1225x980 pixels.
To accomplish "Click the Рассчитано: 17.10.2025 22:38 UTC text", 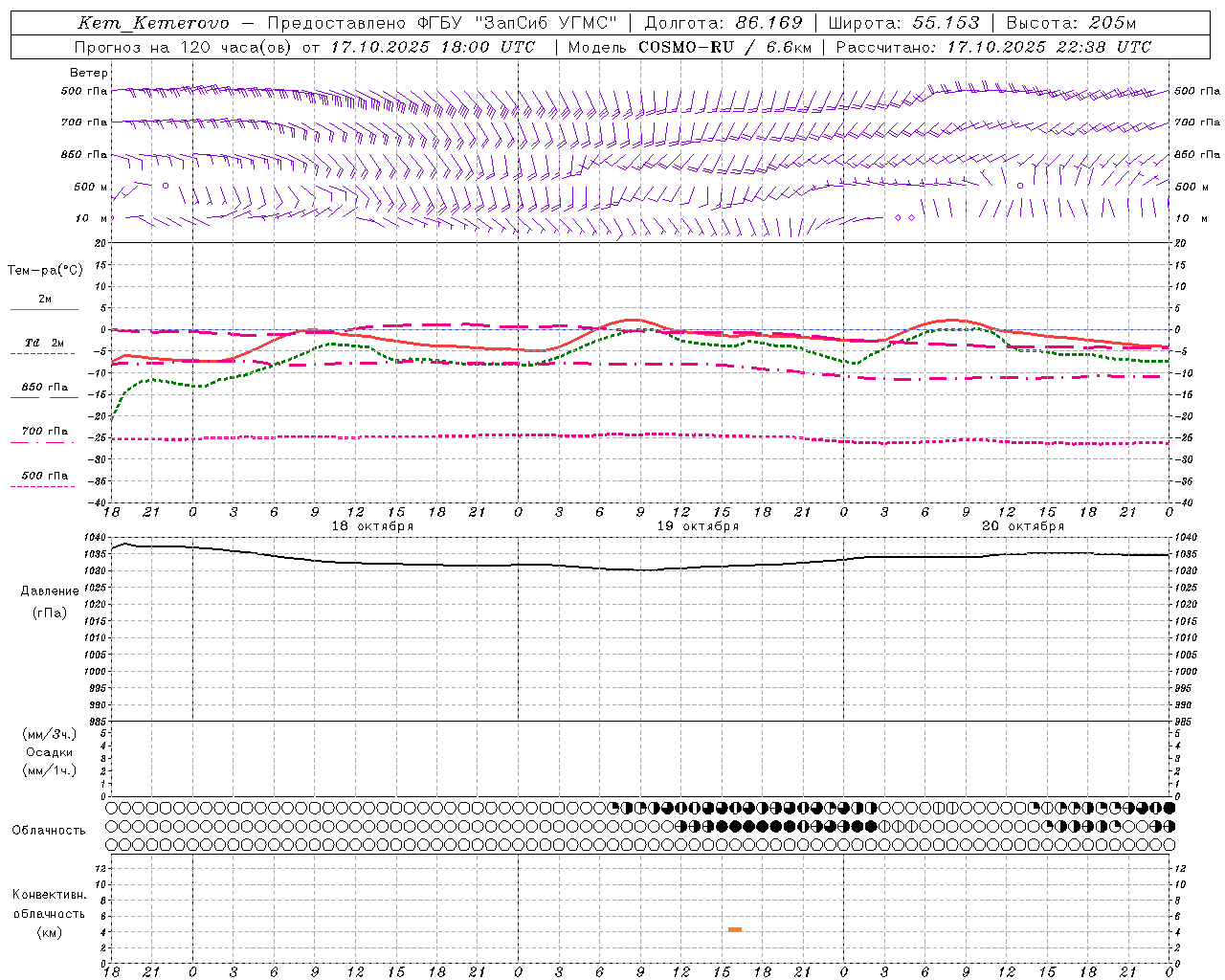I will click(993, 47).
